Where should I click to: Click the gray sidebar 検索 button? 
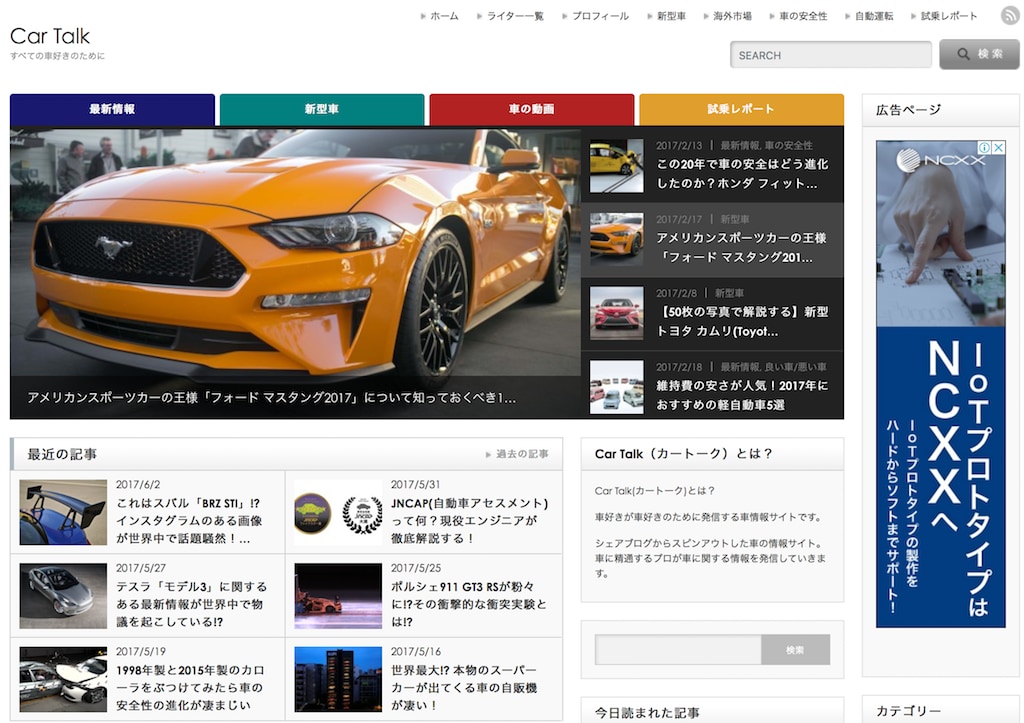[x=795, y=650]
